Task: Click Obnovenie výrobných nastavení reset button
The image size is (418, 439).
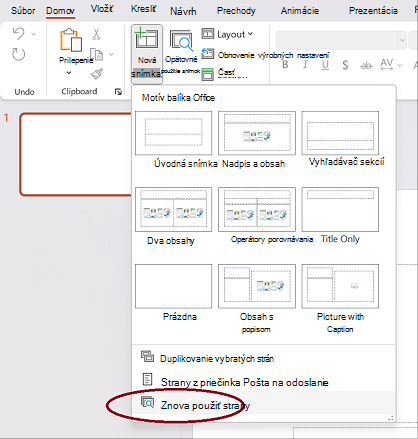Action: pyautogui.click(x=265, y=55)
